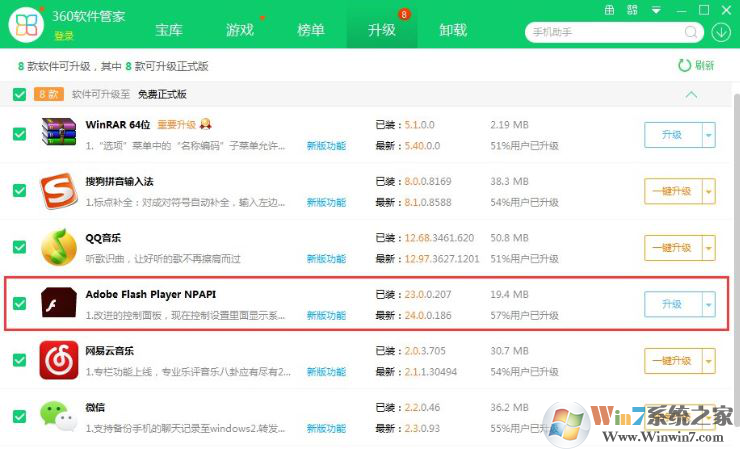
Task: Expand upgrade options dropdown for WinRAR
Action: pyautogui.click(x=708, y=135)
